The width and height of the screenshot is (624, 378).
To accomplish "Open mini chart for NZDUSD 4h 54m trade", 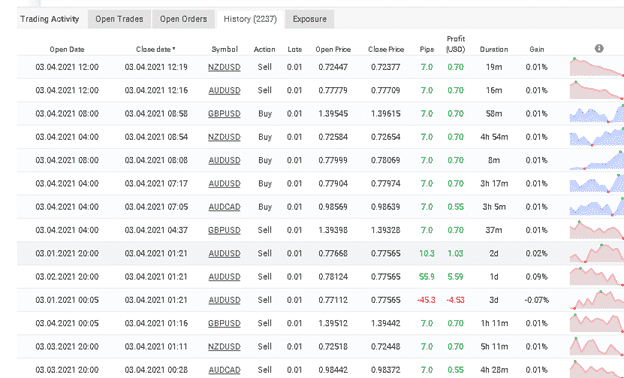I will [597, 137].
